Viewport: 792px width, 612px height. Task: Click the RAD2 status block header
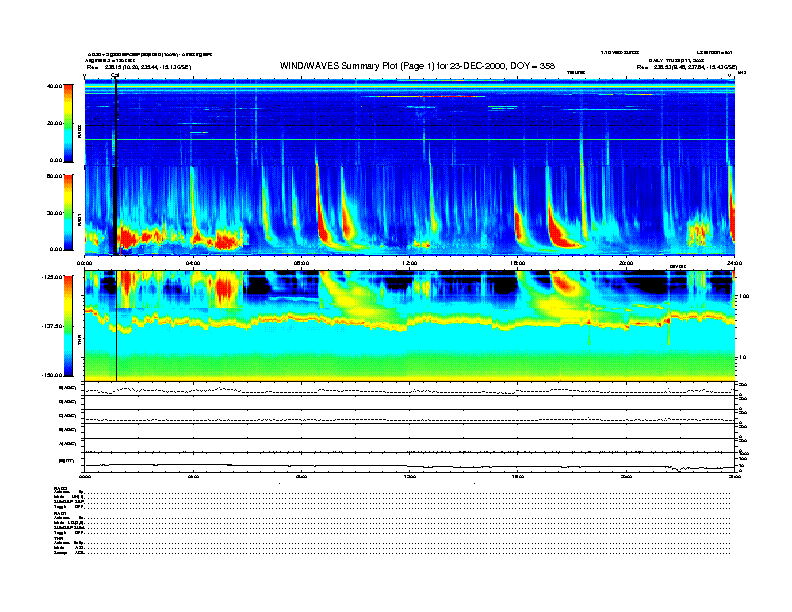pyautogui.click(x=60, y=488)
